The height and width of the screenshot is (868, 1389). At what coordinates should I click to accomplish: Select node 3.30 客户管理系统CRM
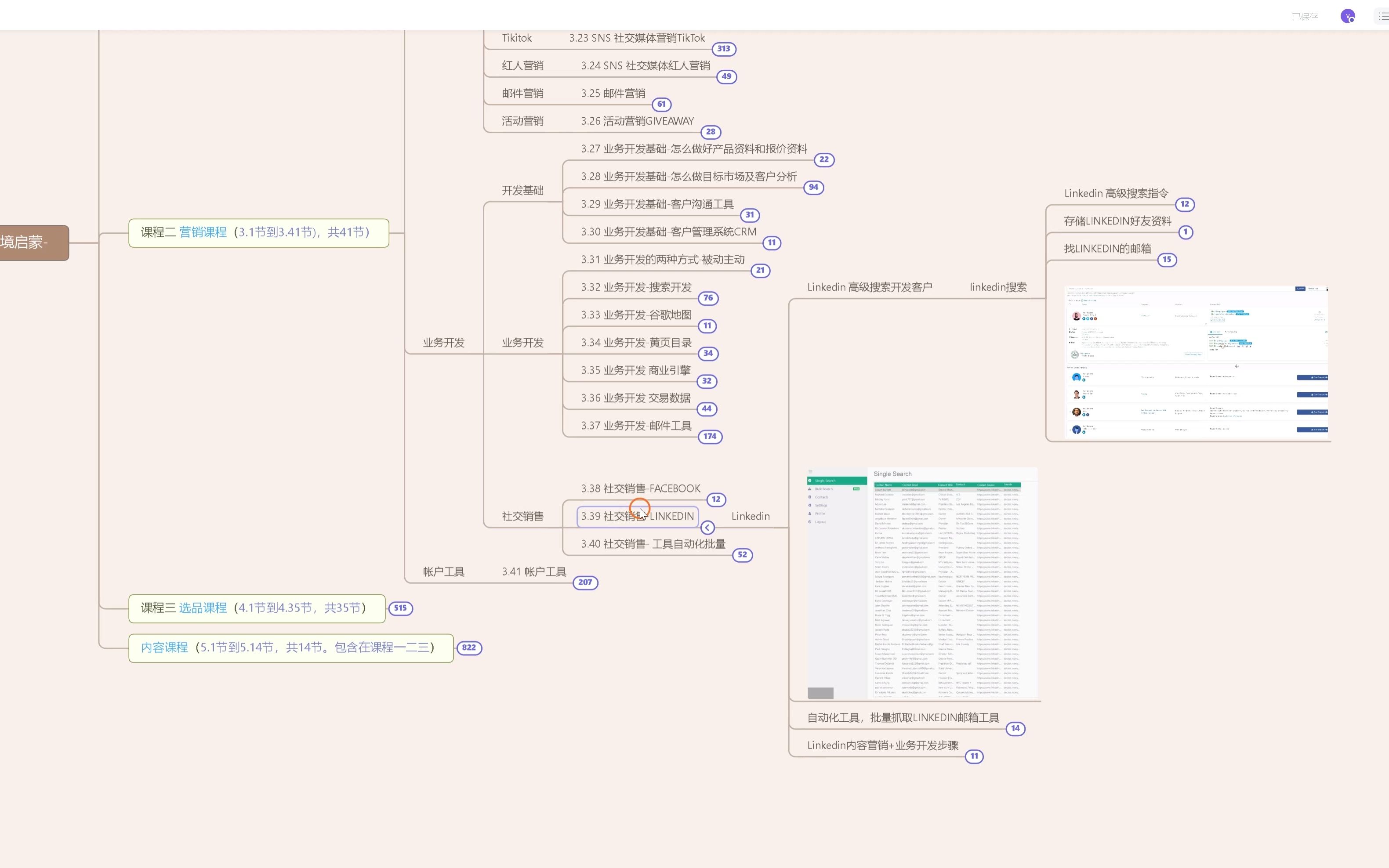click(x=668, y=232)
